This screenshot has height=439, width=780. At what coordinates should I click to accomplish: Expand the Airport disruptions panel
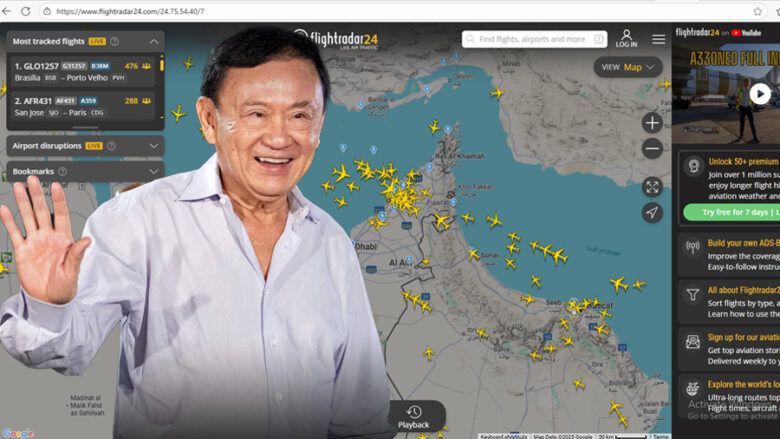(154, 146)
